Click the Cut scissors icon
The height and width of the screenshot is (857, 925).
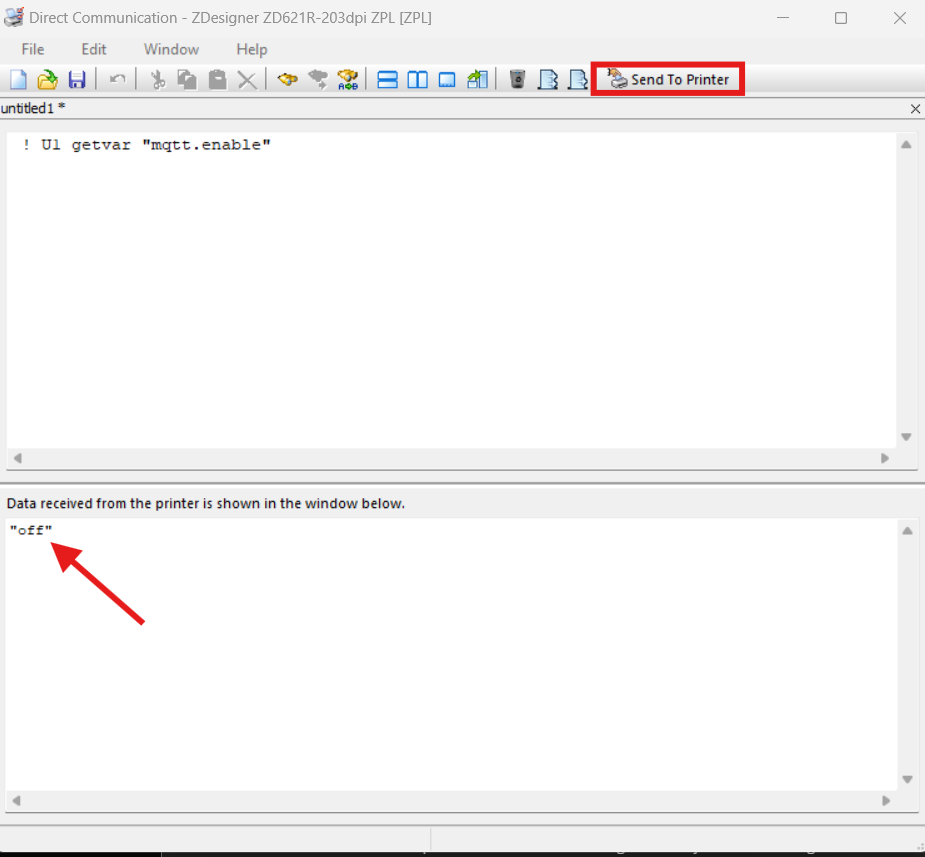(157, 80)
